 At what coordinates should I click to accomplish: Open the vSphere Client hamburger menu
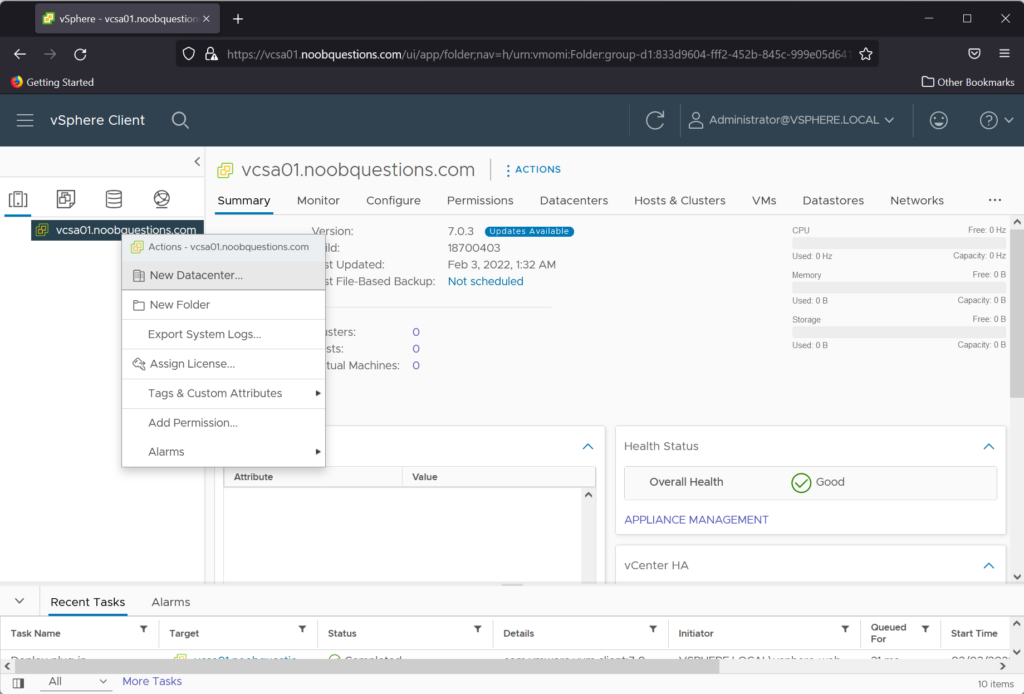25,120
